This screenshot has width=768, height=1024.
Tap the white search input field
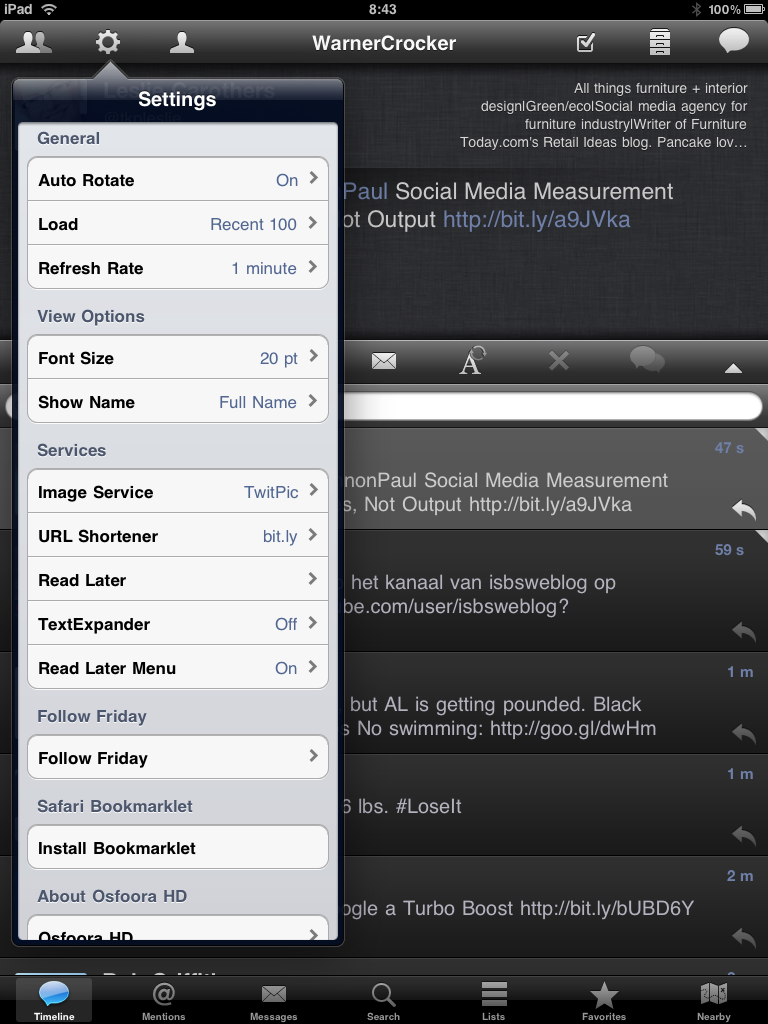pos(552,406)
